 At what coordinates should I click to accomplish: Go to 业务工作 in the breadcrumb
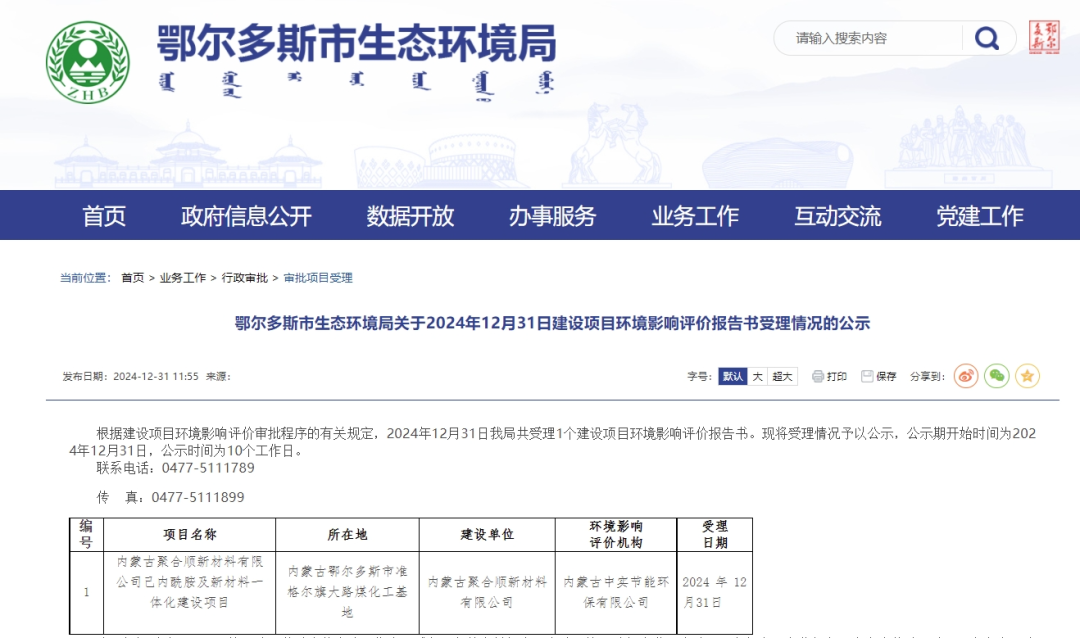183,278
